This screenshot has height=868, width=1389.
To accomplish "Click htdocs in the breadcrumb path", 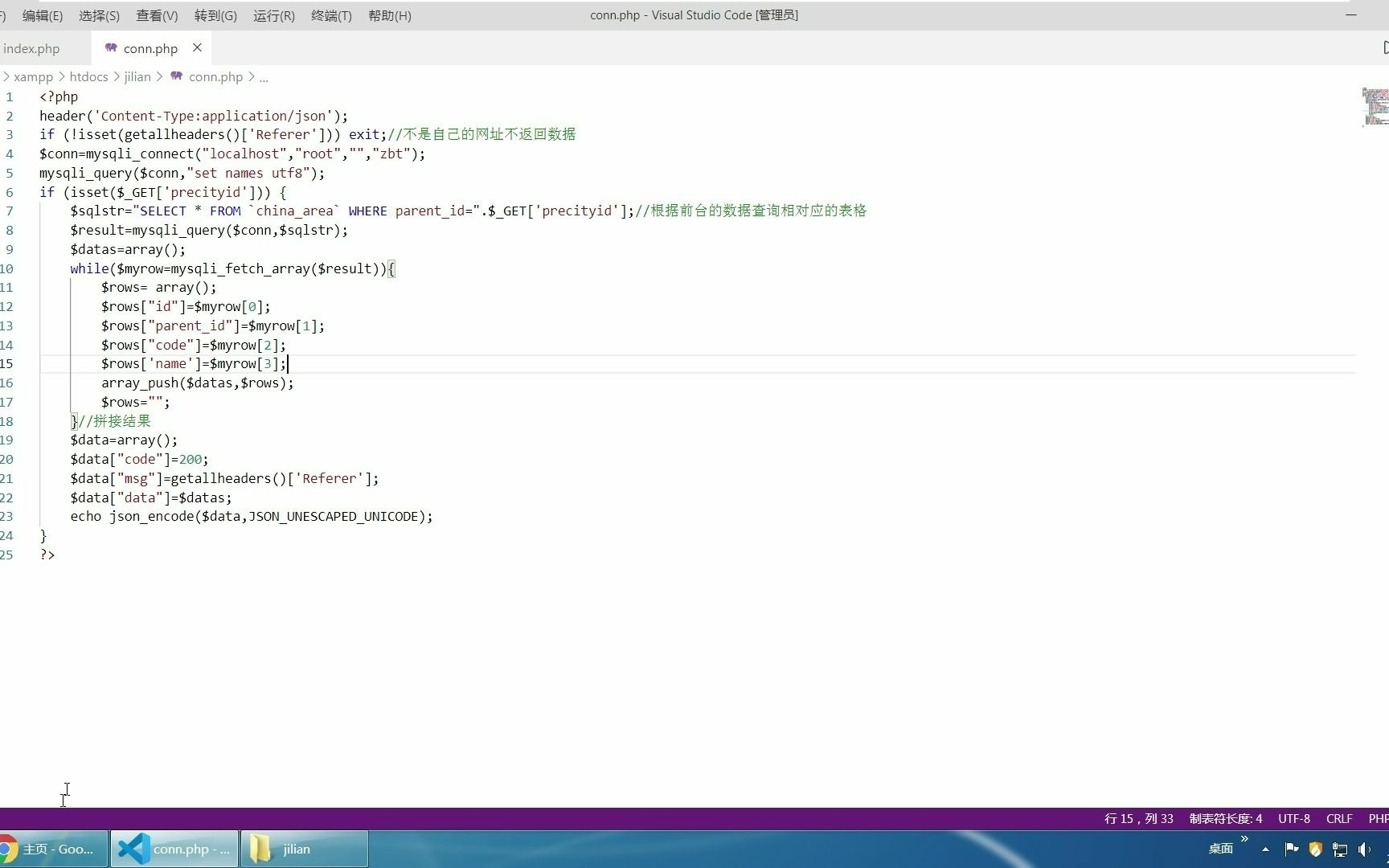I will [88, 77].
